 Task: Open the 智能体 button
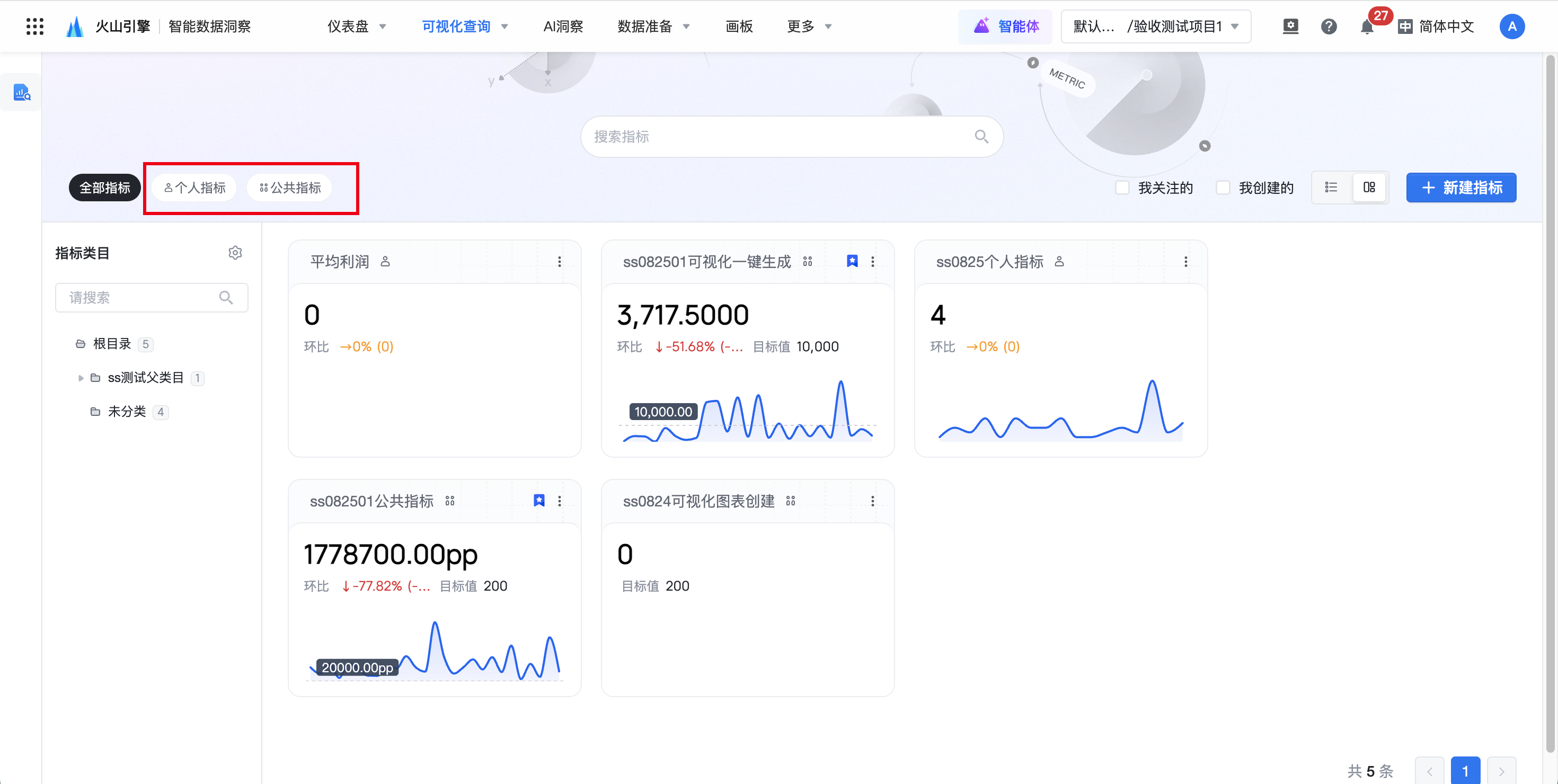[x=1006, y=26]
